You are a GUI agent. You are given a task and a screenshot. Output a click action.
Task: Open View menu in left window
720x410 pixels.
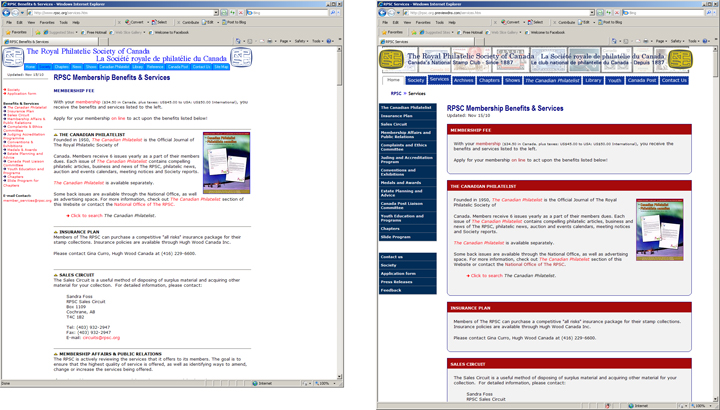pos(31,22)
